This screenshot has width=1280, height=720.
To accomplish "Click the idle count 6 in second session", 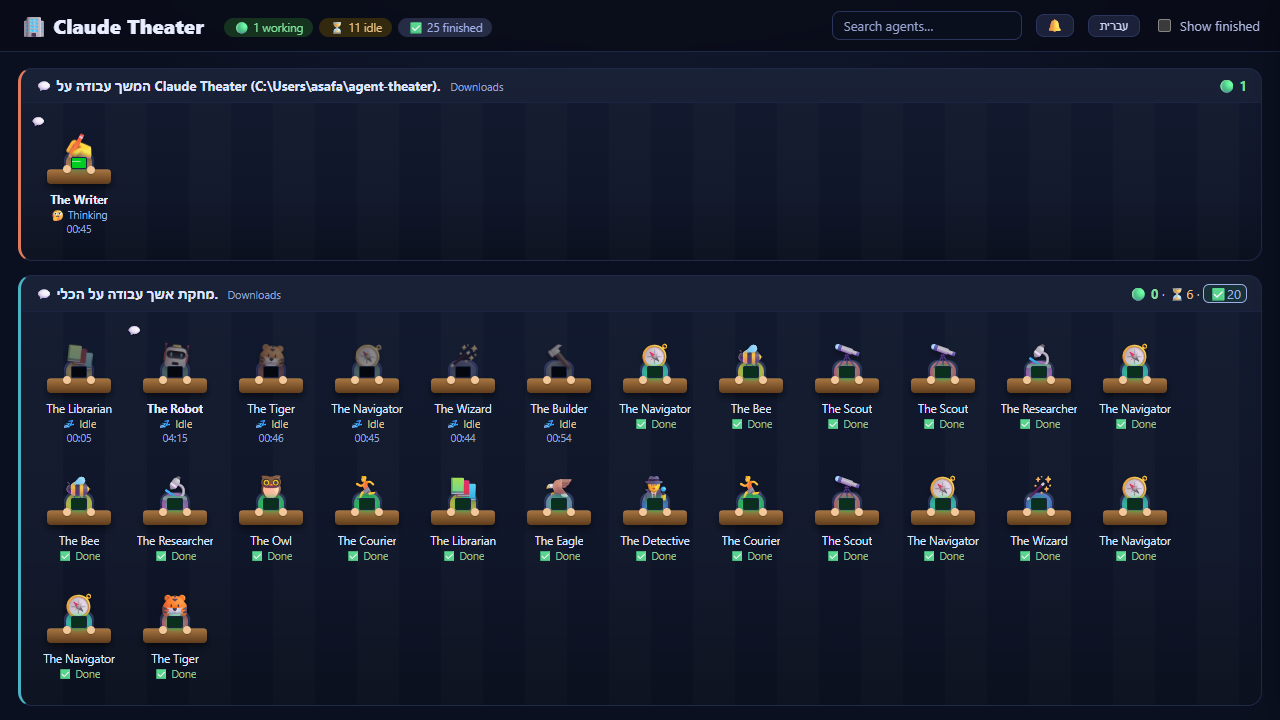I will coord(1183,294).
